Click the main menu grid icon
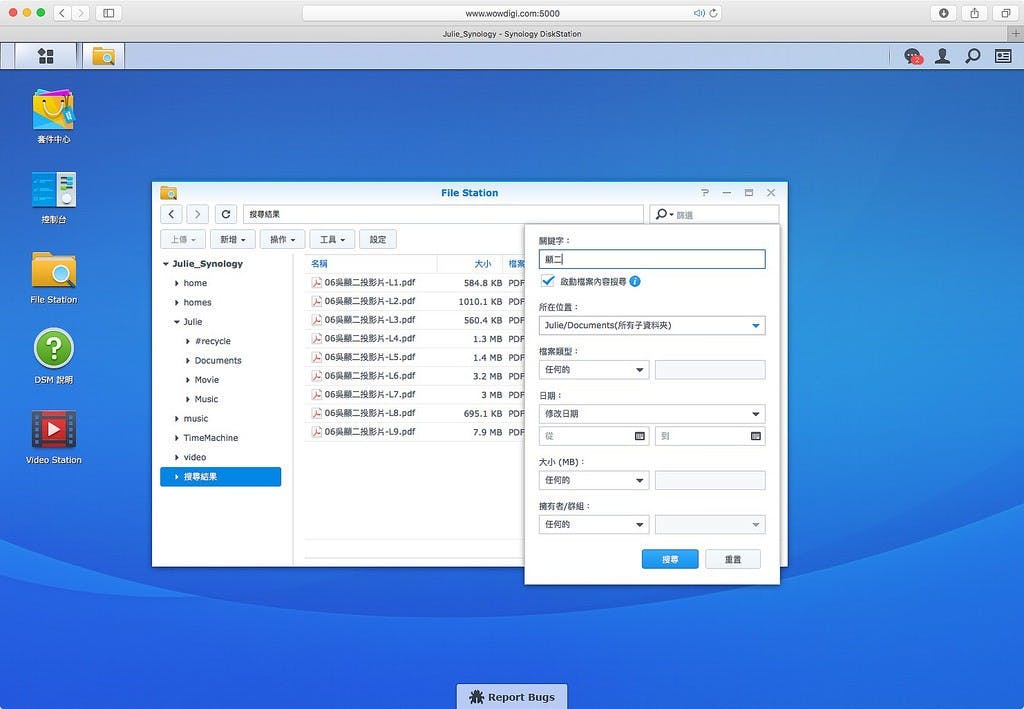The width and height of the screenshot is (1024, 709). 45,56
